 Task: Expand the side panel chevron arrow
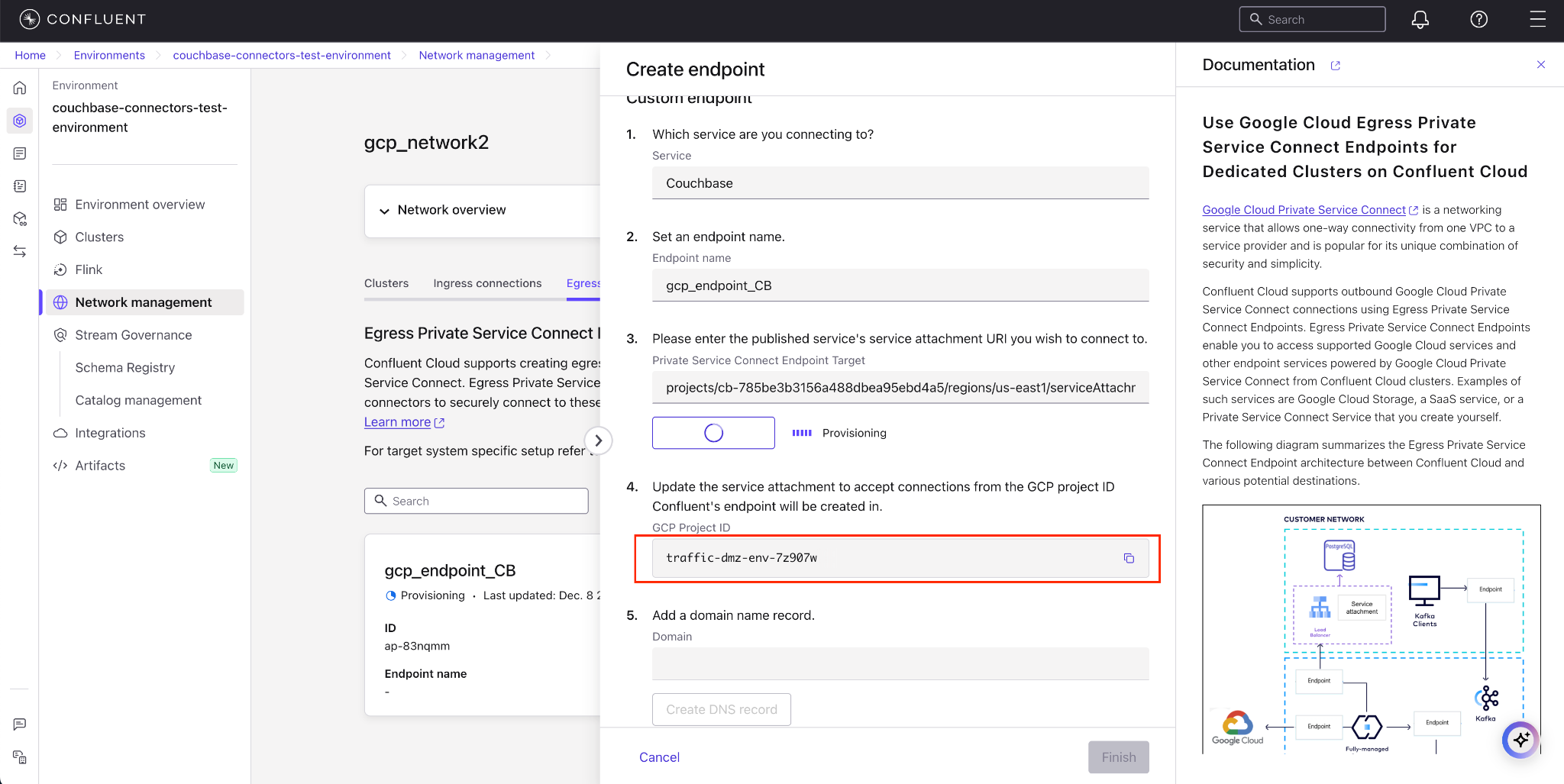point(598,440)
